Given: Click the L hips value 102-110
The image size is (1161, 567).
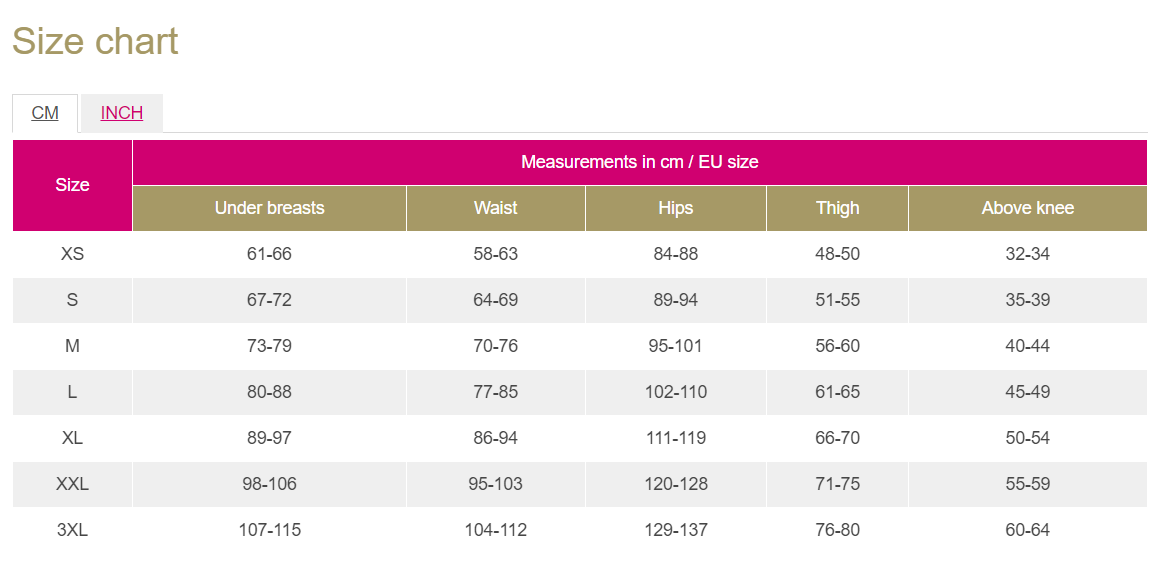Looking at the screenshot, I should click(x=676, y=392).
